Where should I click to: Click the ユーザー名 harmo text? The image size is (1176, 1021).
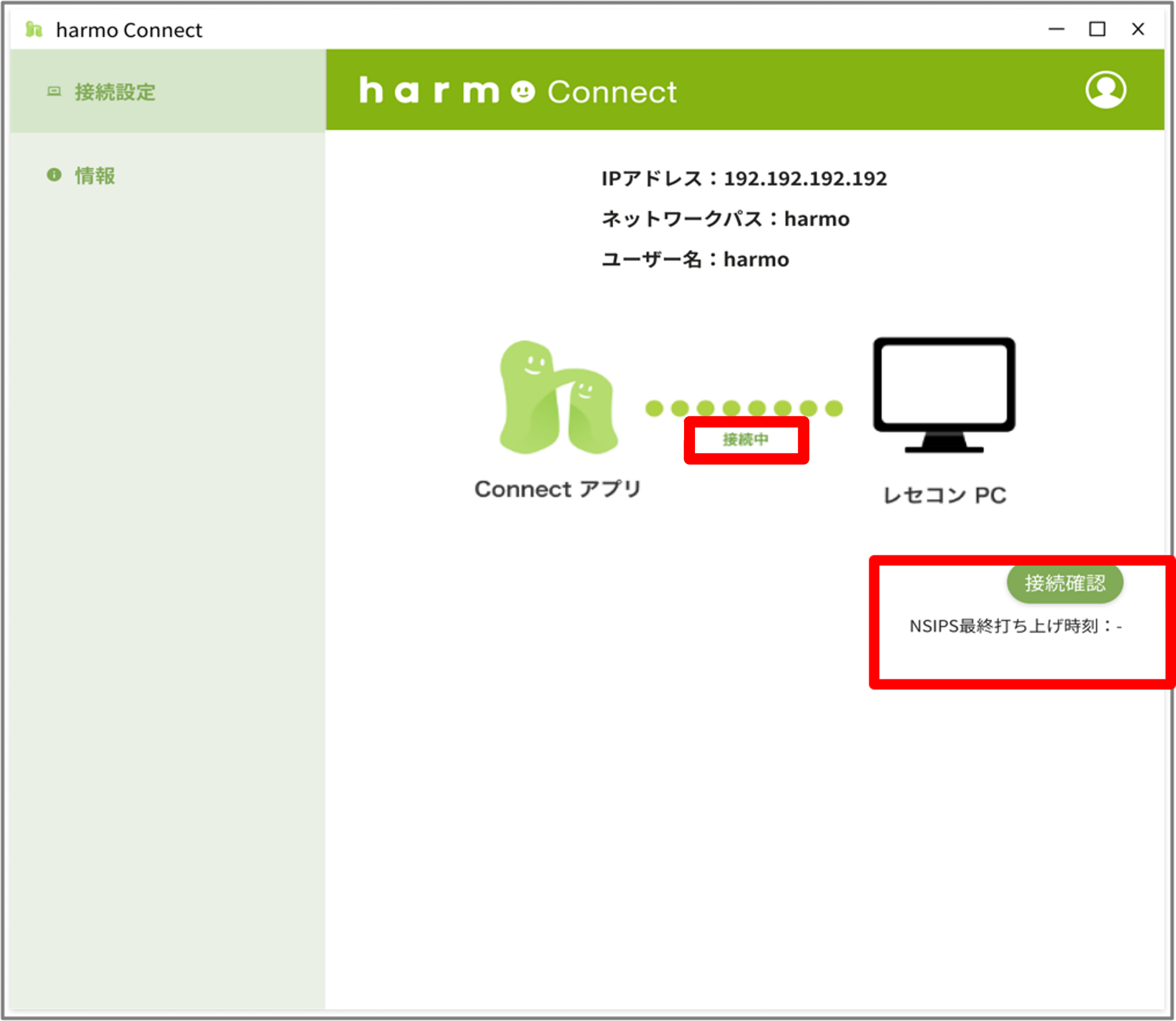coord(695,259)
